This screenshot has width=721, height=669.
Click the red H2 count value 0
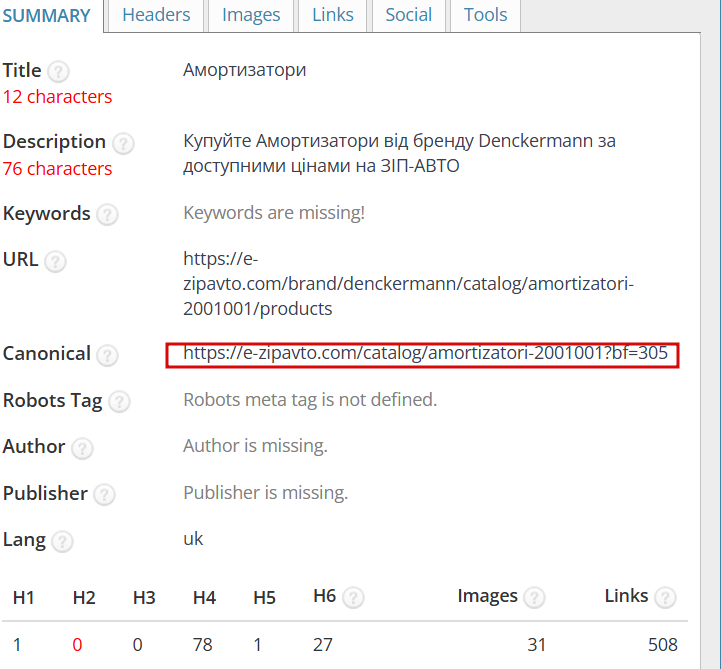point(77,645)
